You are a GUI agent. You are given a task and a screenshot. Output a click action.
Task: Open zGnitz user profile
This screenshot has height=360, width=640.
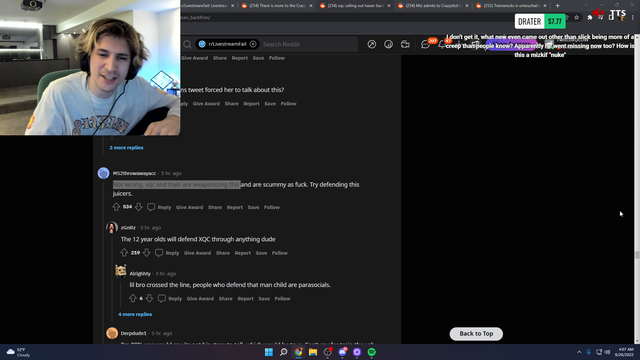128,228
